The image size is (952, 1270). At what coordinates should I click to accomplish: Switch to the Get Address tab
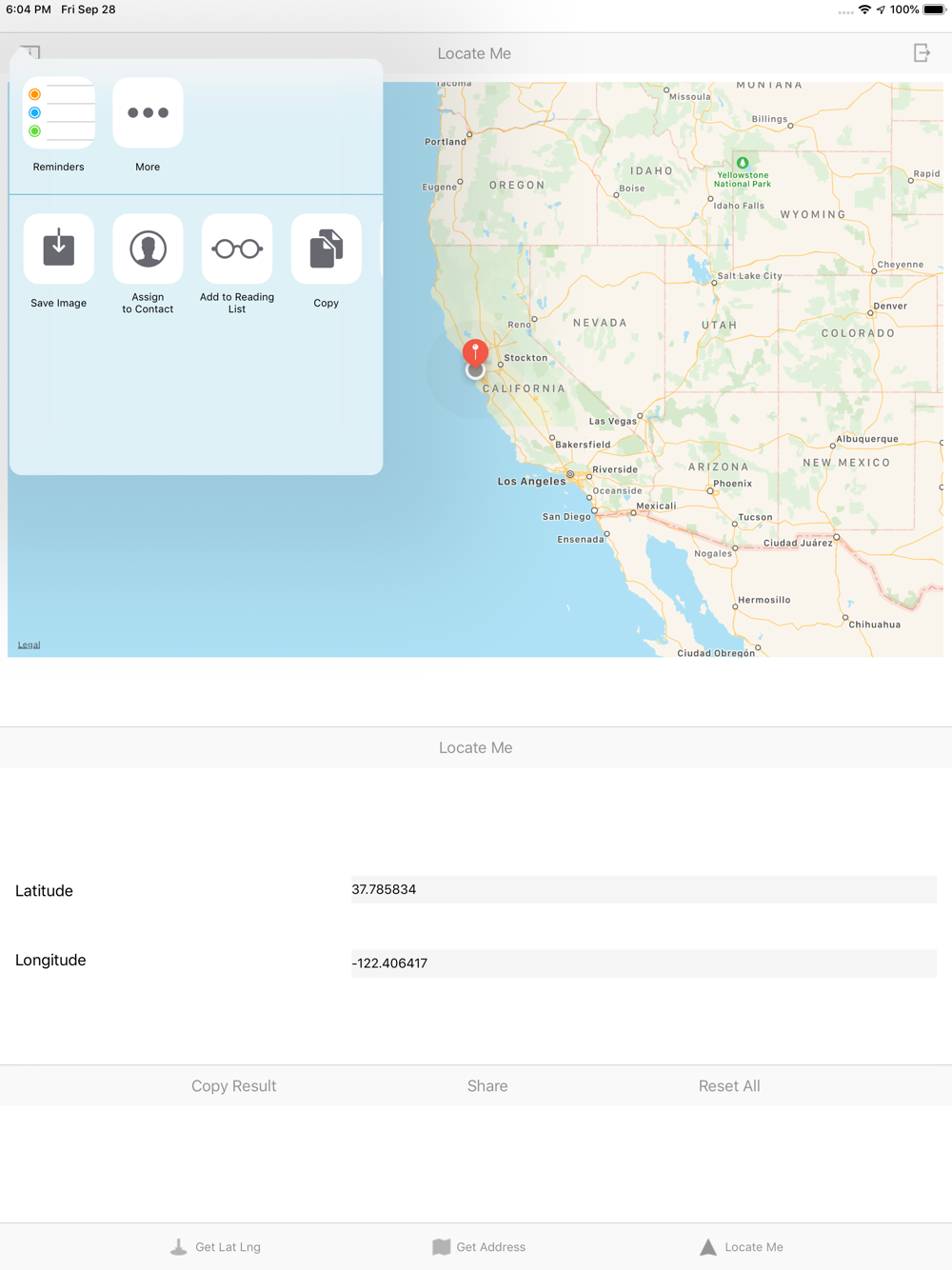tap(479, 1247)
